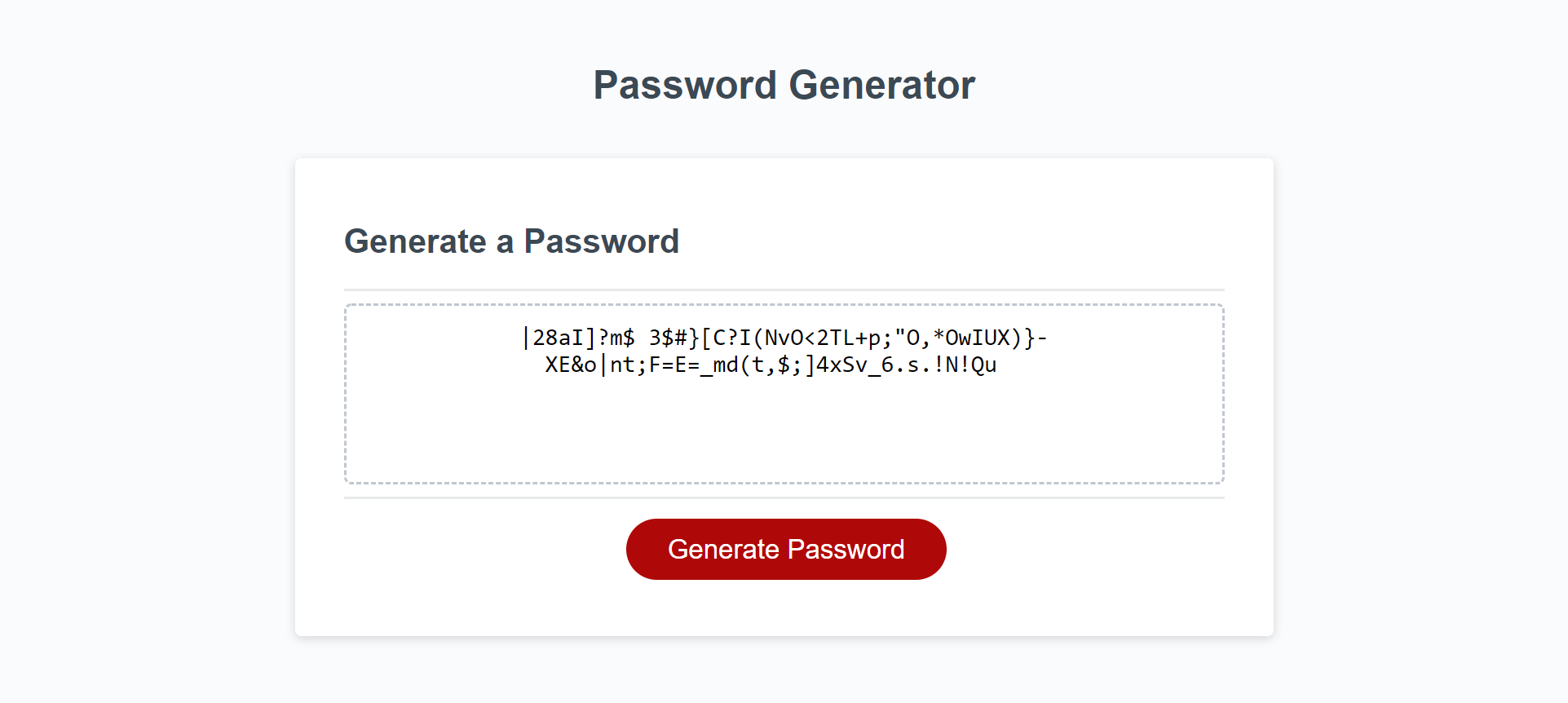
Task: Click the red Generate Password button
Action: [x=785, y=549]
